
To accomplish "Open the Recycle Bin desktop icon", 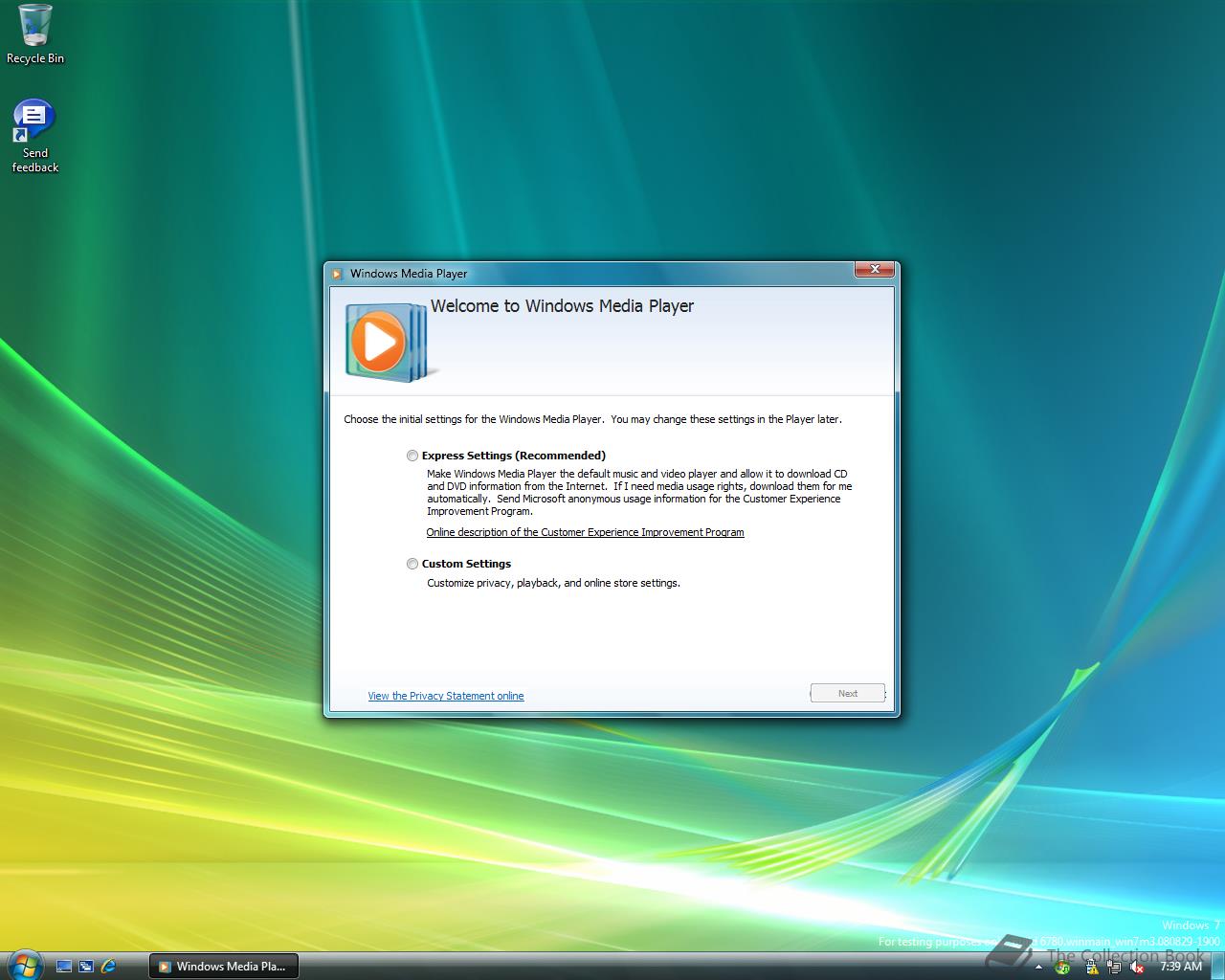I will pyautogui.click(x=35, y=34).
